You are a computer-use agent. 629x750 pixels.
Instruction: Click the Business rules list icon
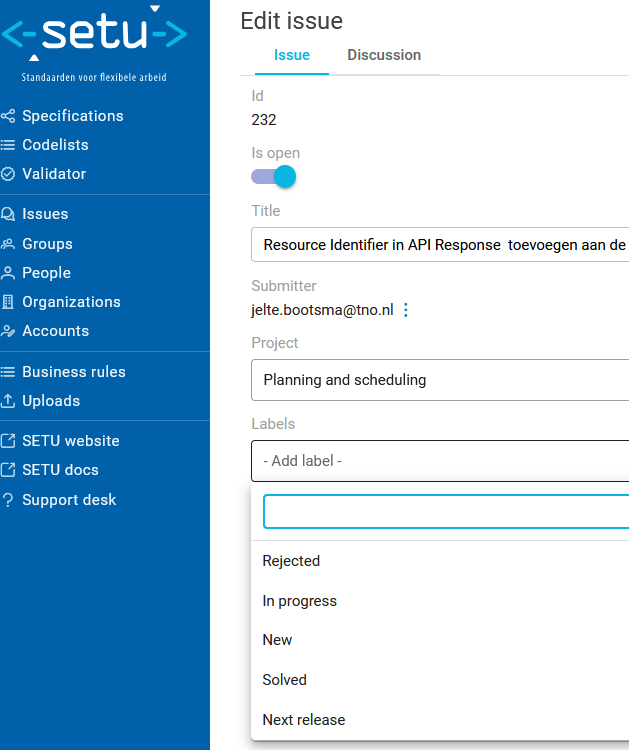(8, 372)
